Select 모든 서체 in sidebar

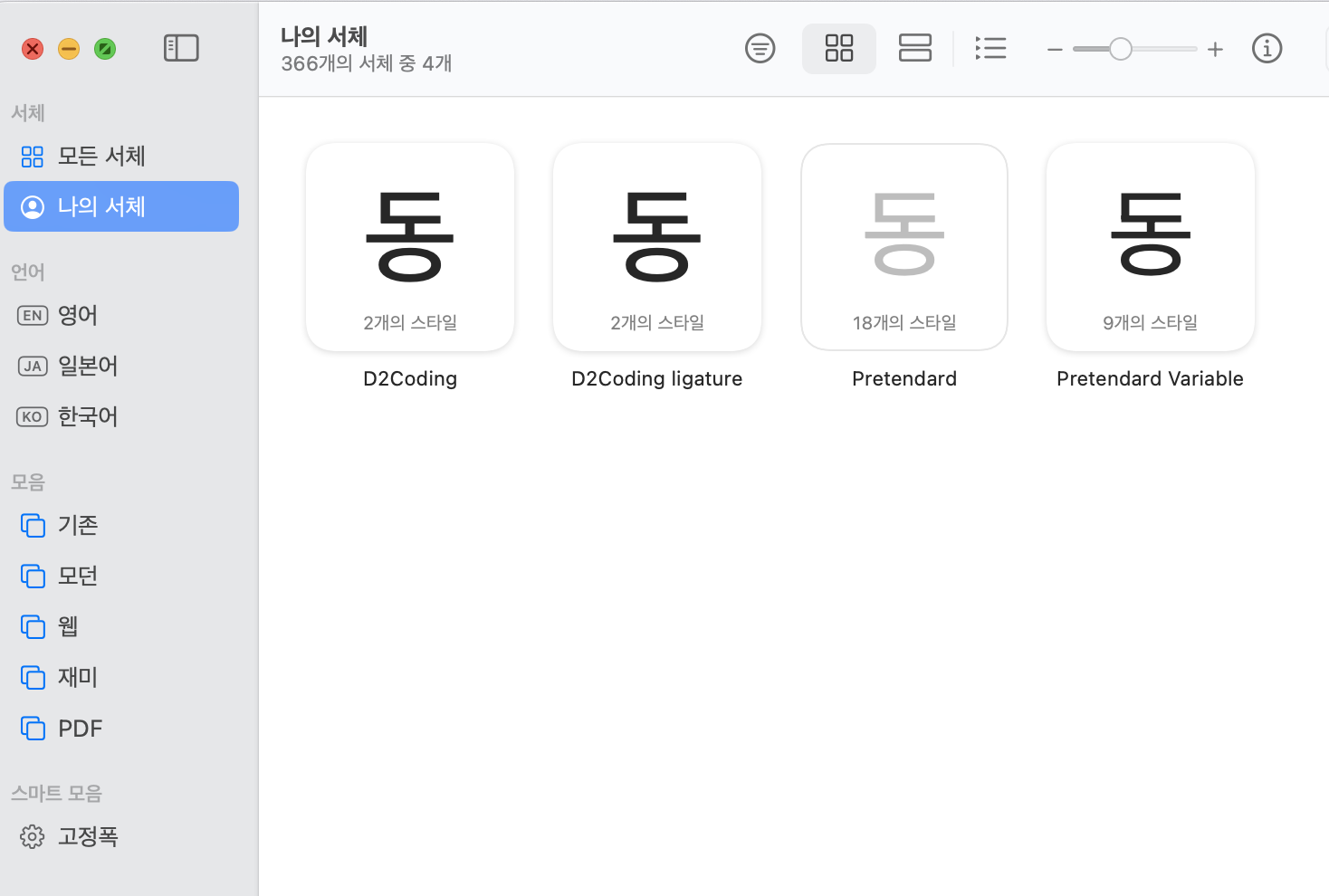pos(121,157)
